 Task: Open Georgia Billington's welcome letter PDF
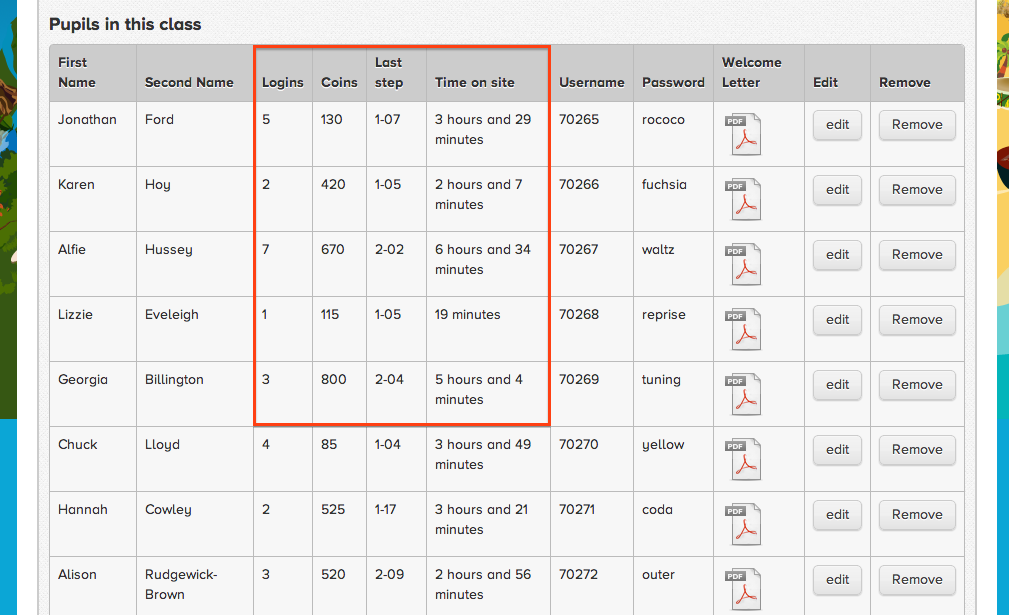[743, 394]
